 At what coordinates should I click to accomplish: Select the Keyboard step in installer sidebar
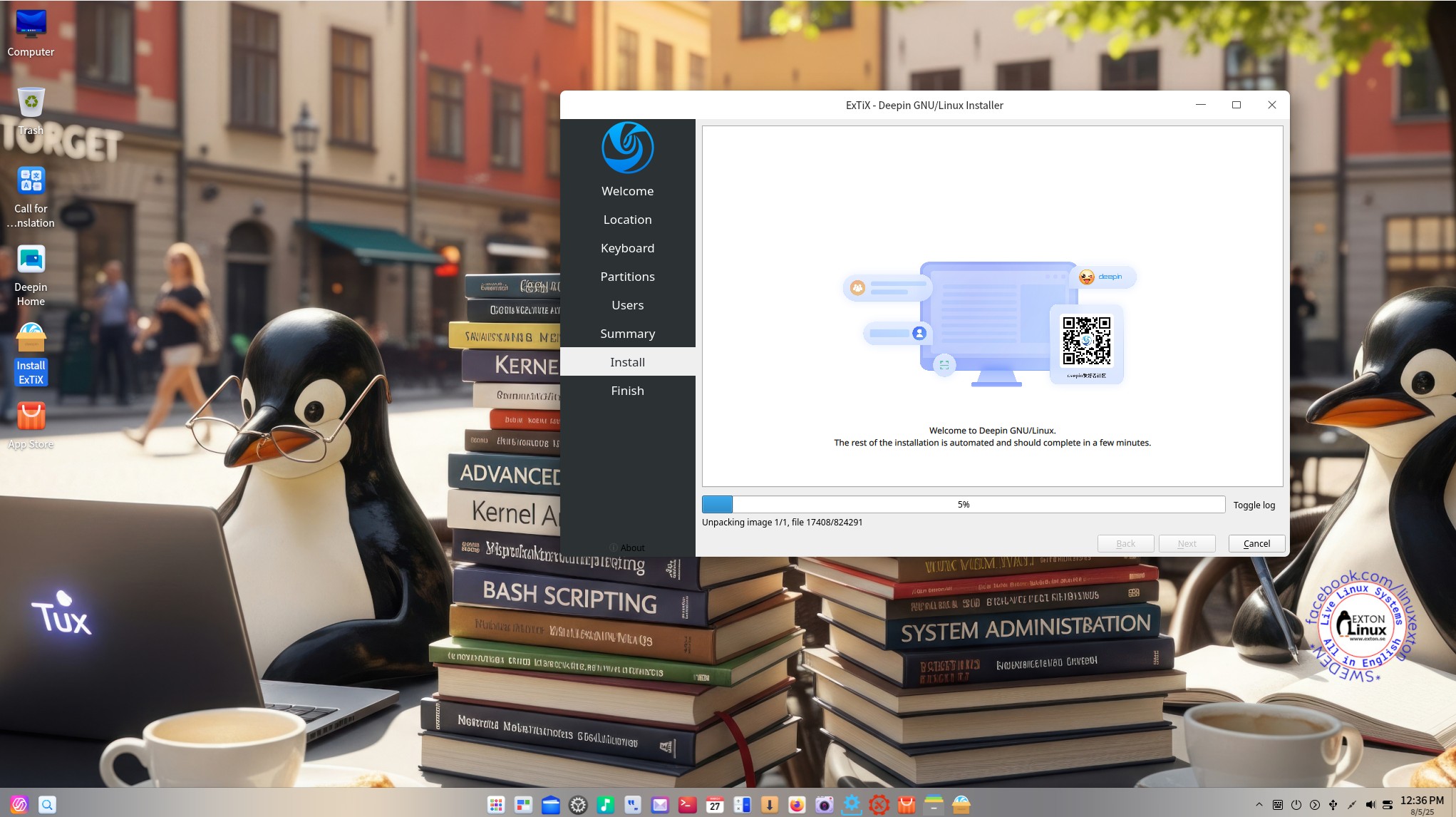point(627,248)
